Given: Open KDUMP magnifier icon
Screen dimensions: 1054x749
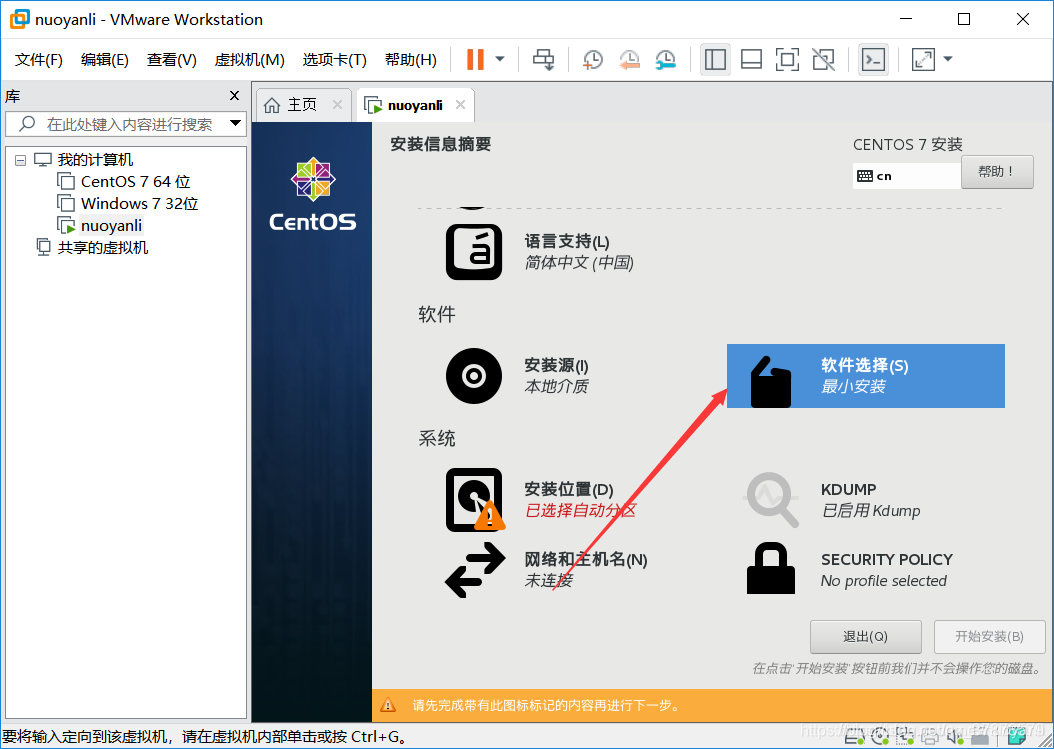Looking at the screenshot, I should tap(771, 500).
